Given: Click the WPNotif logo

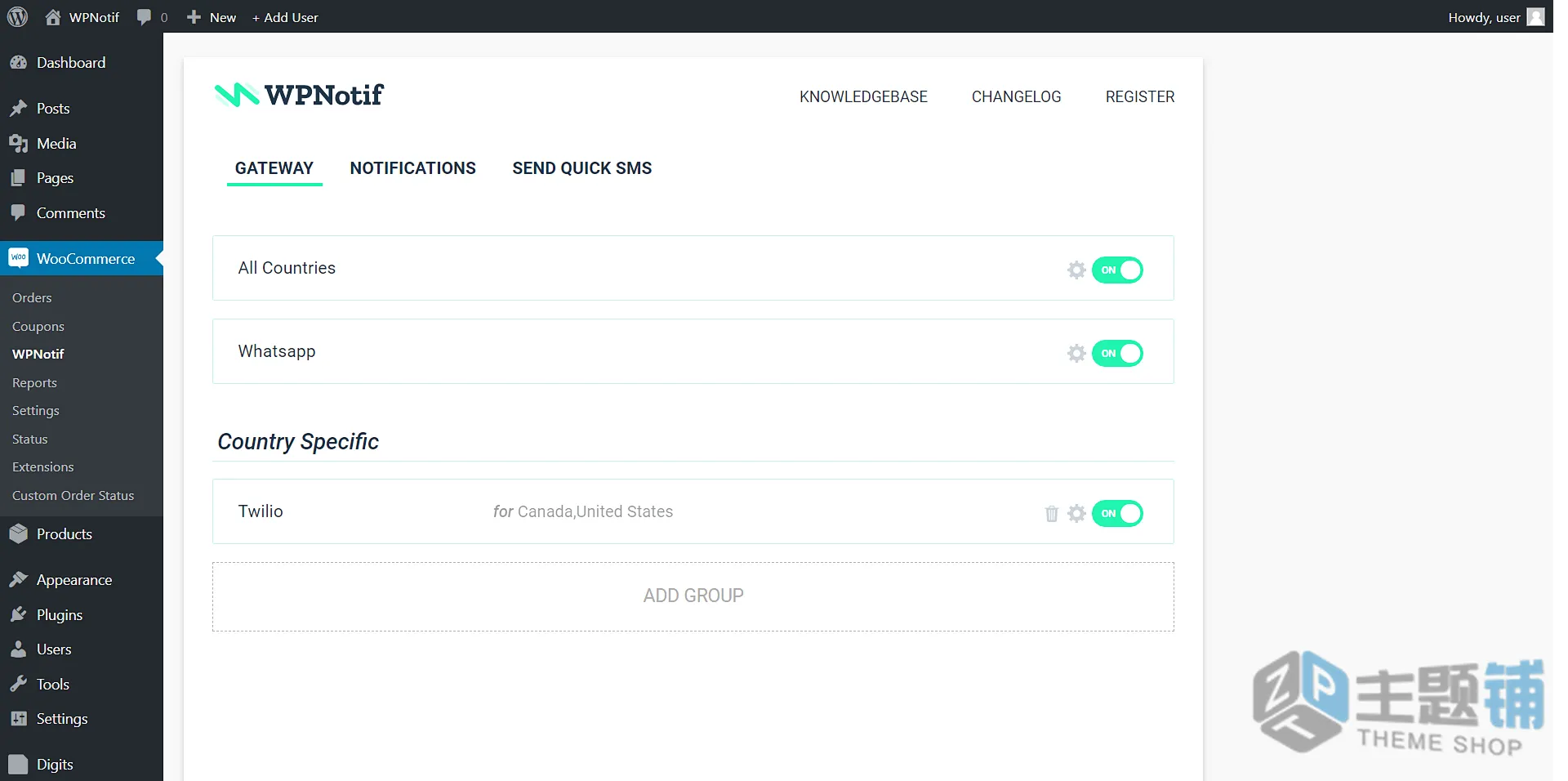Looking at the screenshot, I should tap(299, 96).
